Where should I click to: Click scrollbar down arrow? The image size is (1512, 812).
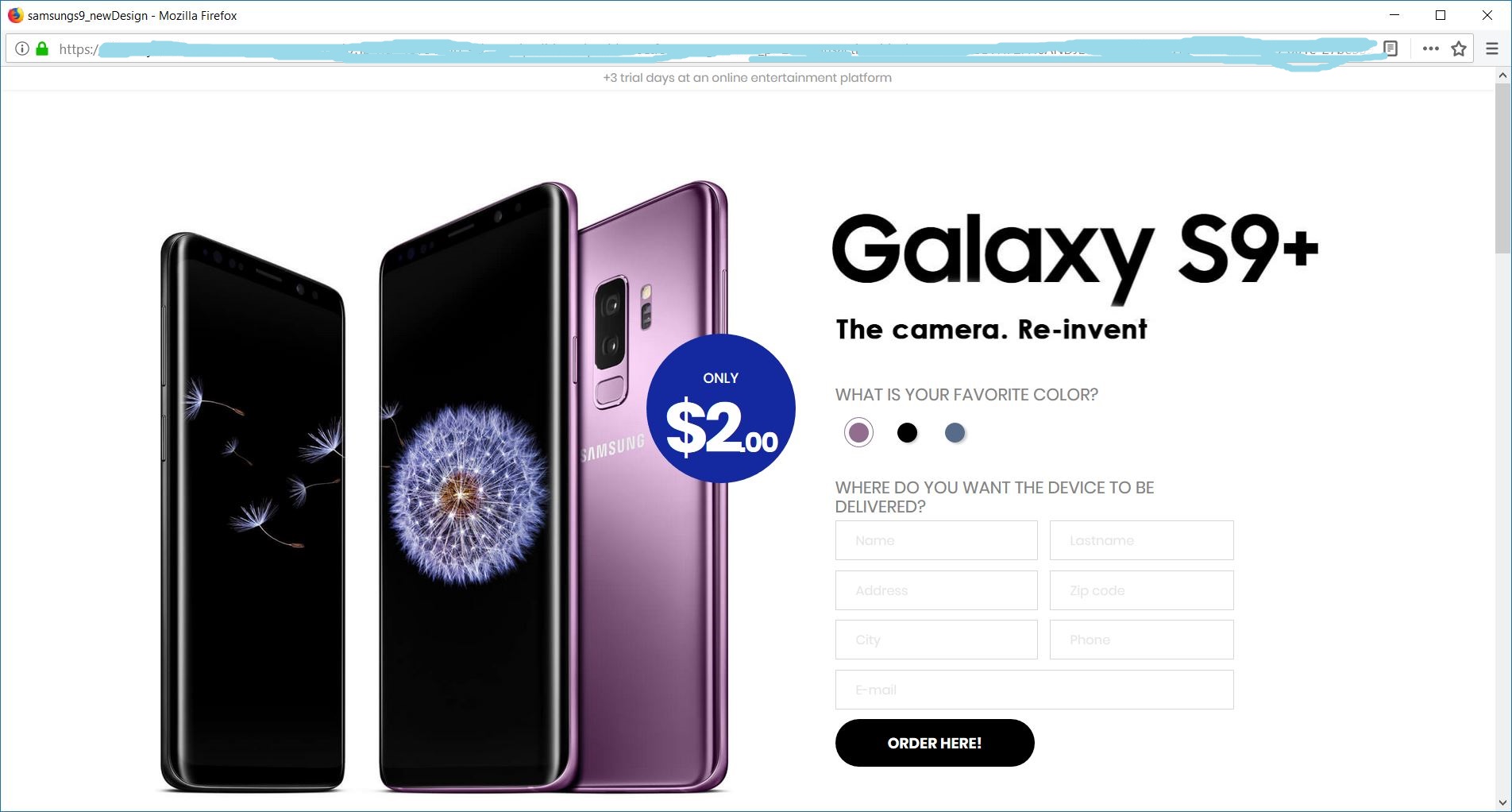tap(1502, 802)
